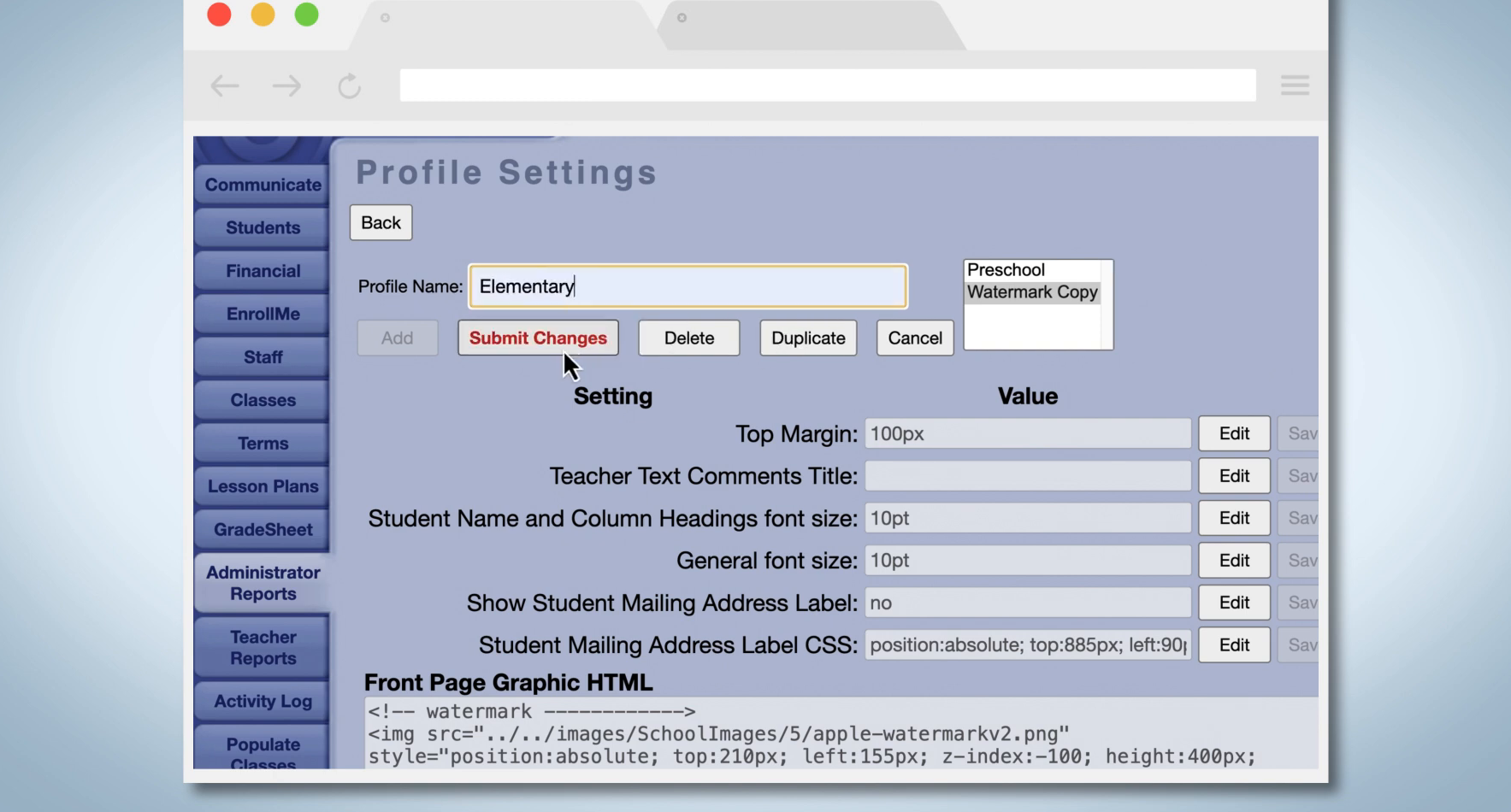This screenshot has height=812, width=1511.
Task: Select Administrator Reports in the sidebar
Action: coord(263,583)
